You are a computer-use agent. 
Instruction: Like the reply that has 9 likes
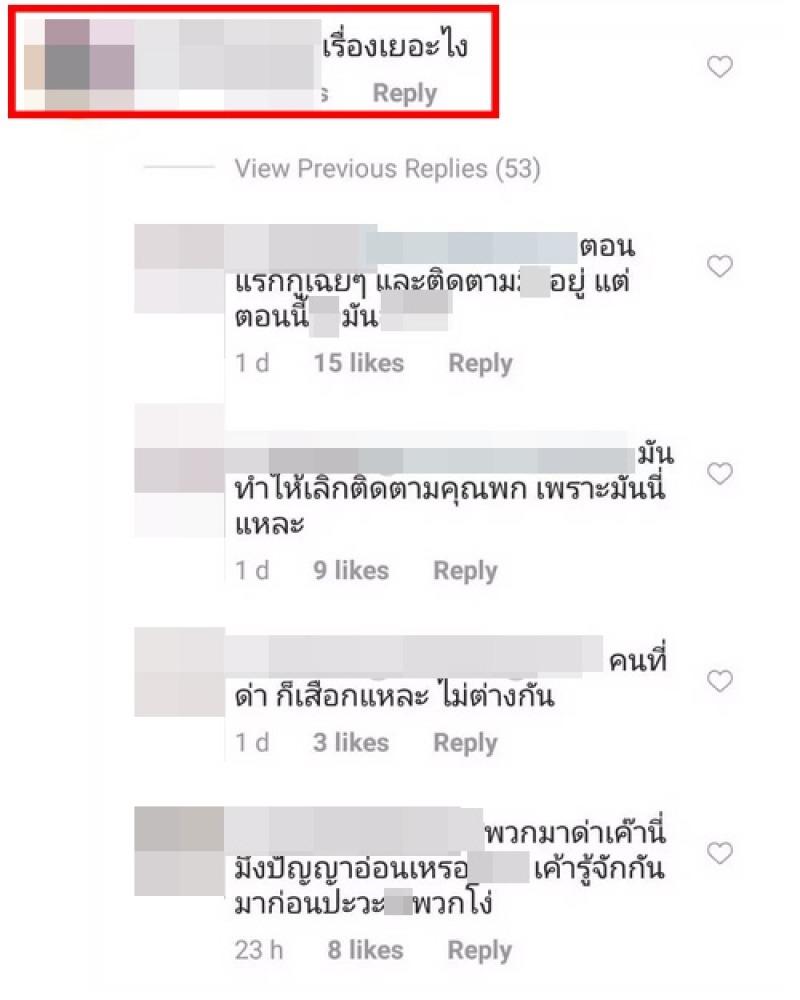[x=720, y=473]
